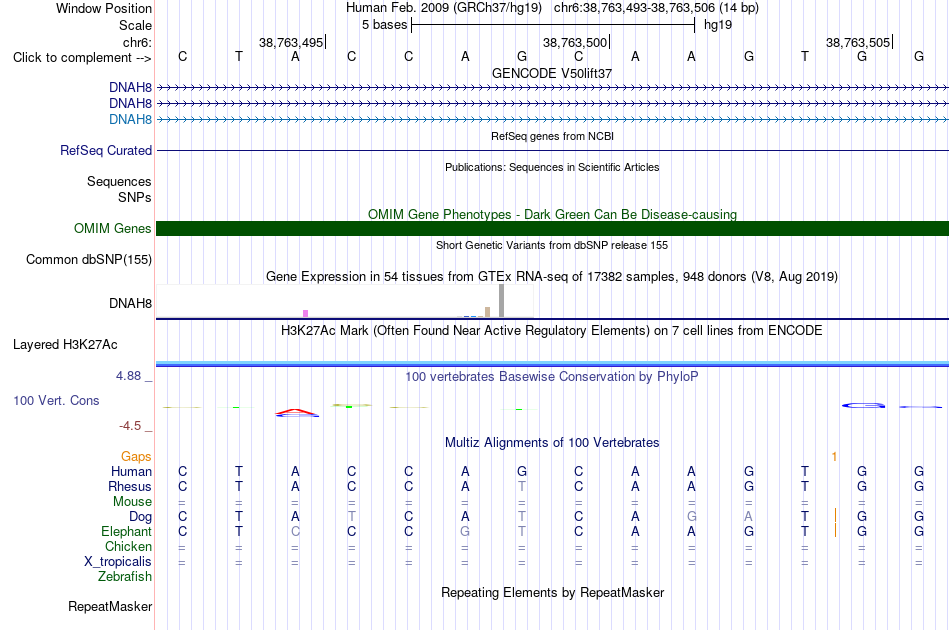Click the GTEx Gene Expression track title

tap(552, 276)
